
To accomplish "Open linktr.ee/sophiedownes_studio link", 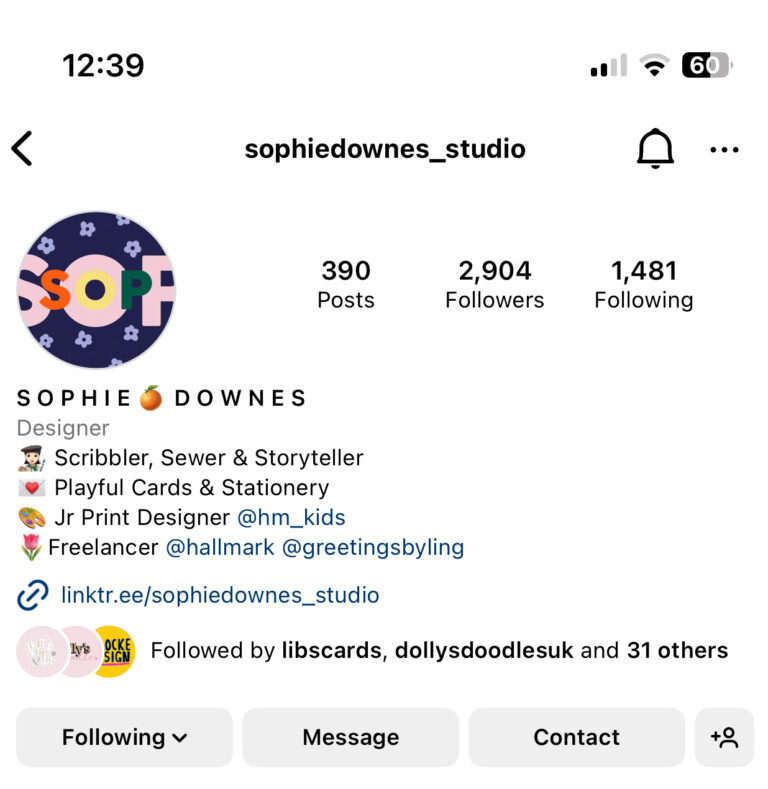I will tap(220, 595).
